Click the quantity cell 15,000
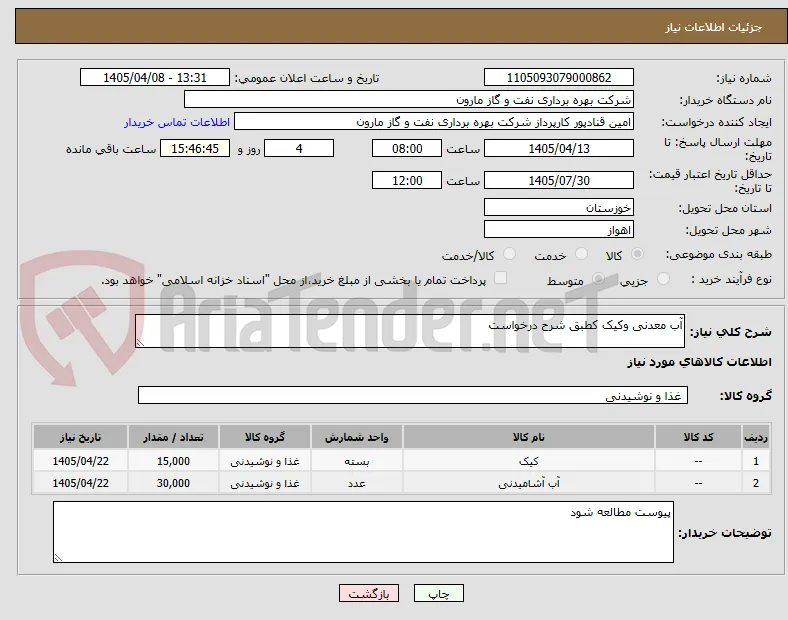This screenshot has height=620, width=788. pyautogui.click(x=173, y=461)
